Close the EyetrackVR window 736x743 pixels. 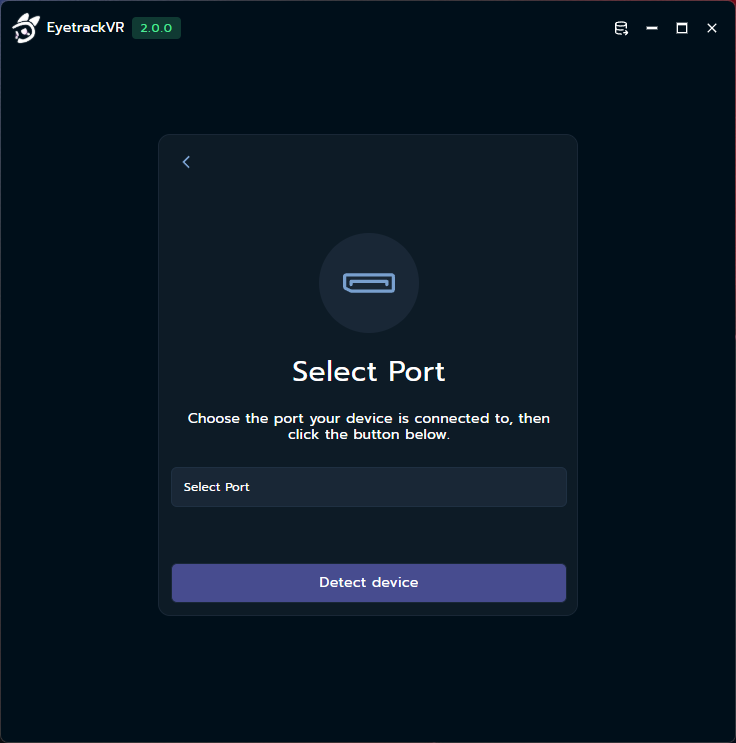712,29
